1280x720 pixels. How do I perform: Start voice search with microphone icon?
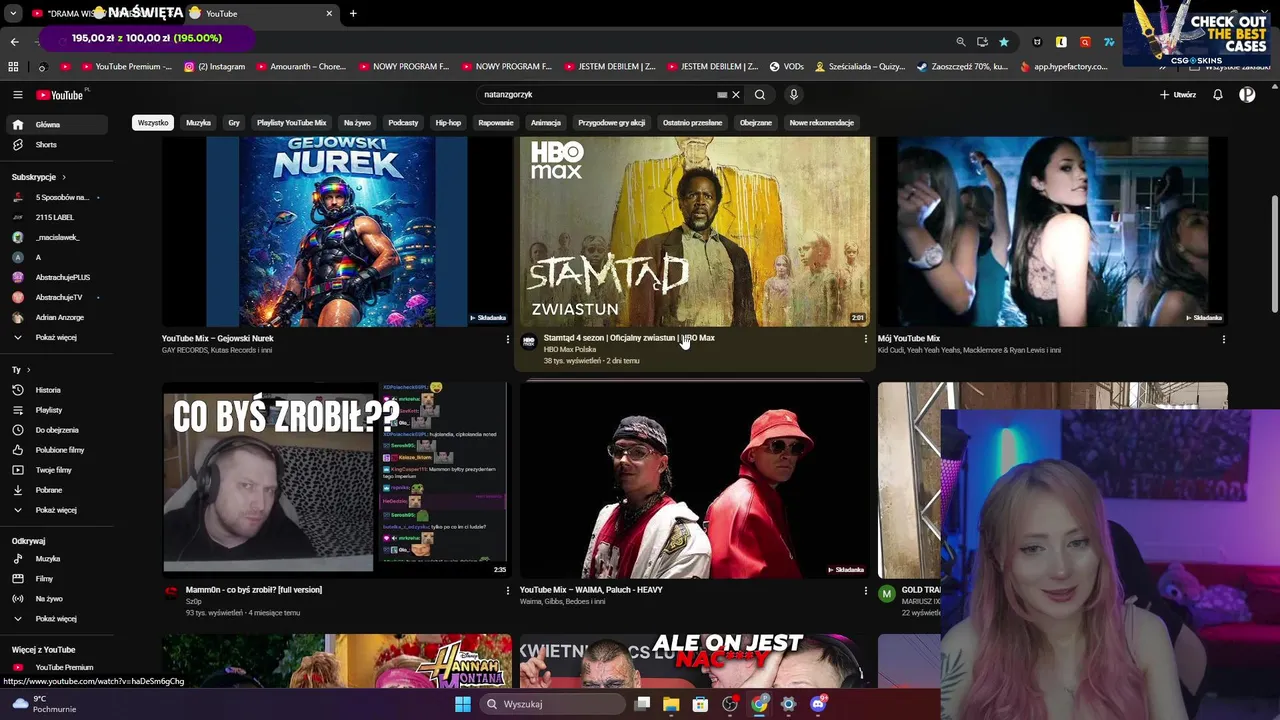point(794,95)
